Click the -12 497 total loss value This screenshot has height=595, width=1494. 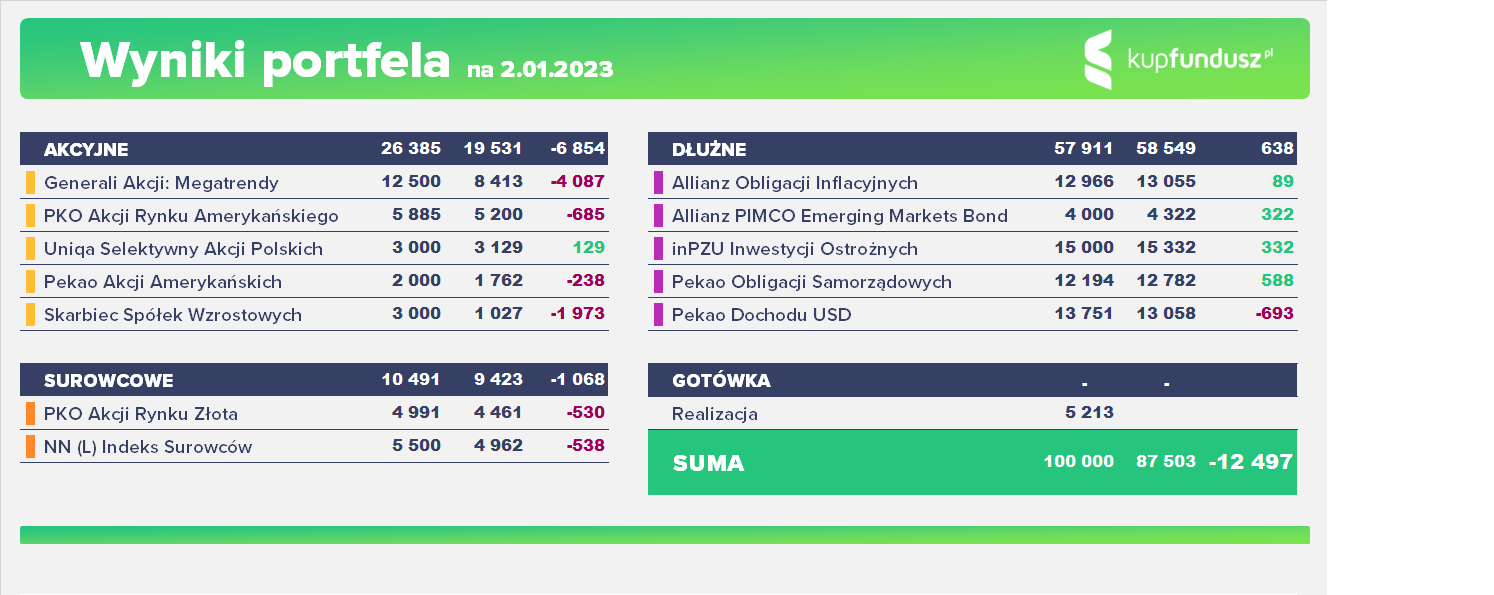click(1251, 462)
